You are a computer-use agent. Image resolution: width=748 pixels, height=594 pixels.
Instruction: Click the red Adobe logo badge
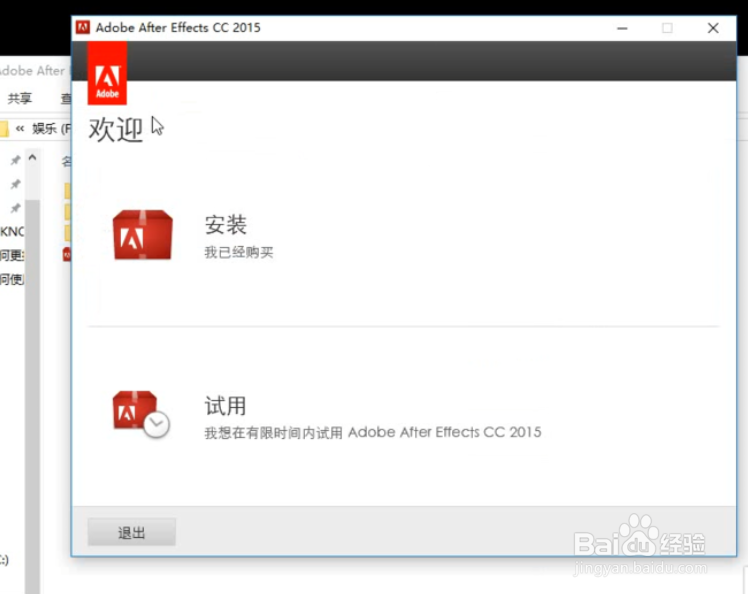click(x=107, y=73)
